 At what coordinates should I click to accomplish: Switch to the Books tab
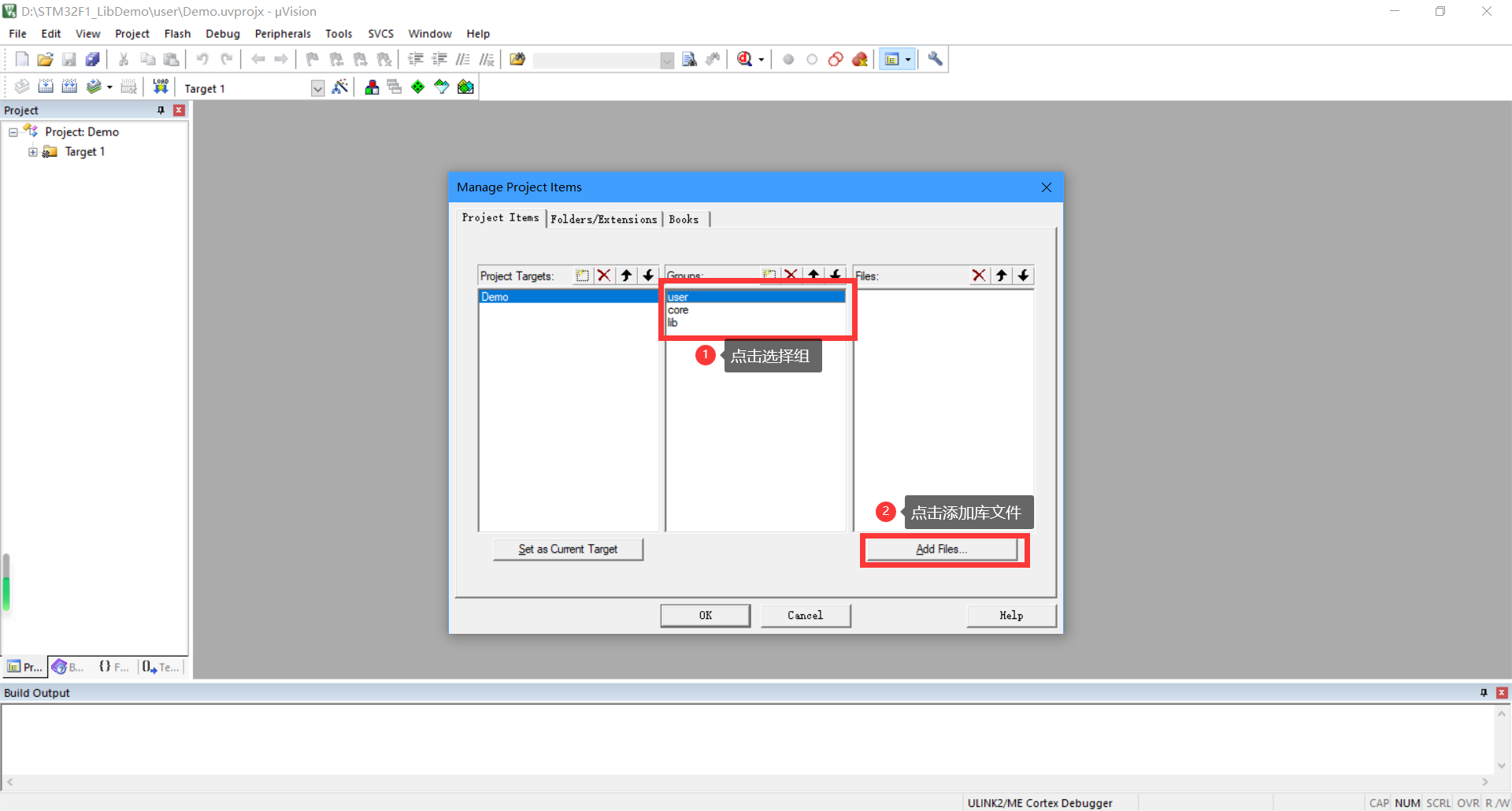[x=684, y=220]
